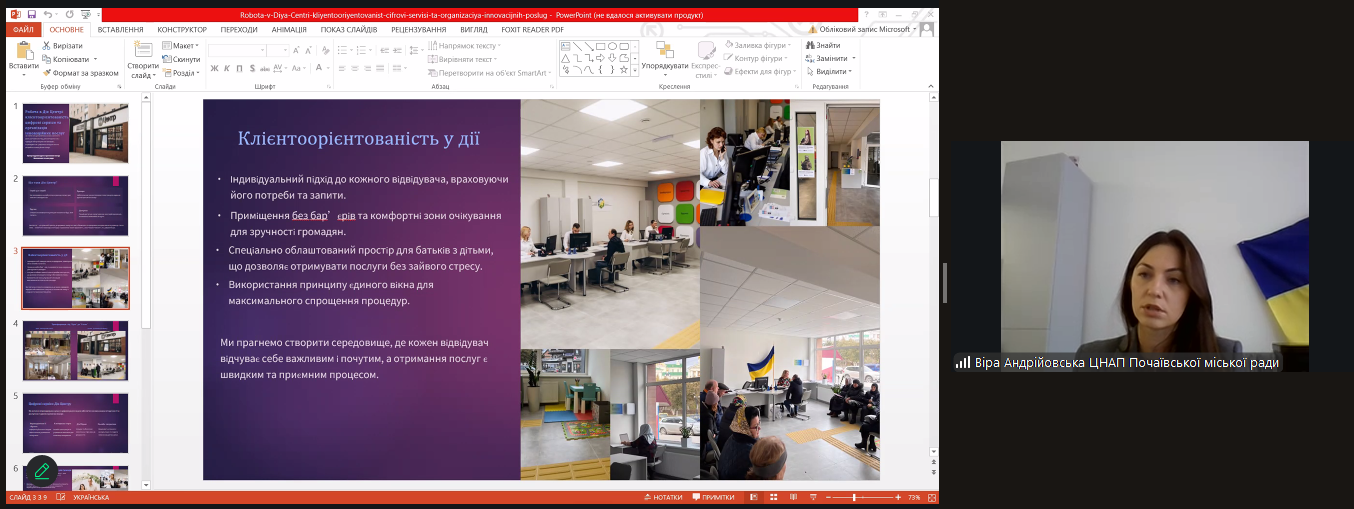The width and height of the screenshot is (1354, 509).
Task: Switch to the Анімація tab
Action: [289, 30]
